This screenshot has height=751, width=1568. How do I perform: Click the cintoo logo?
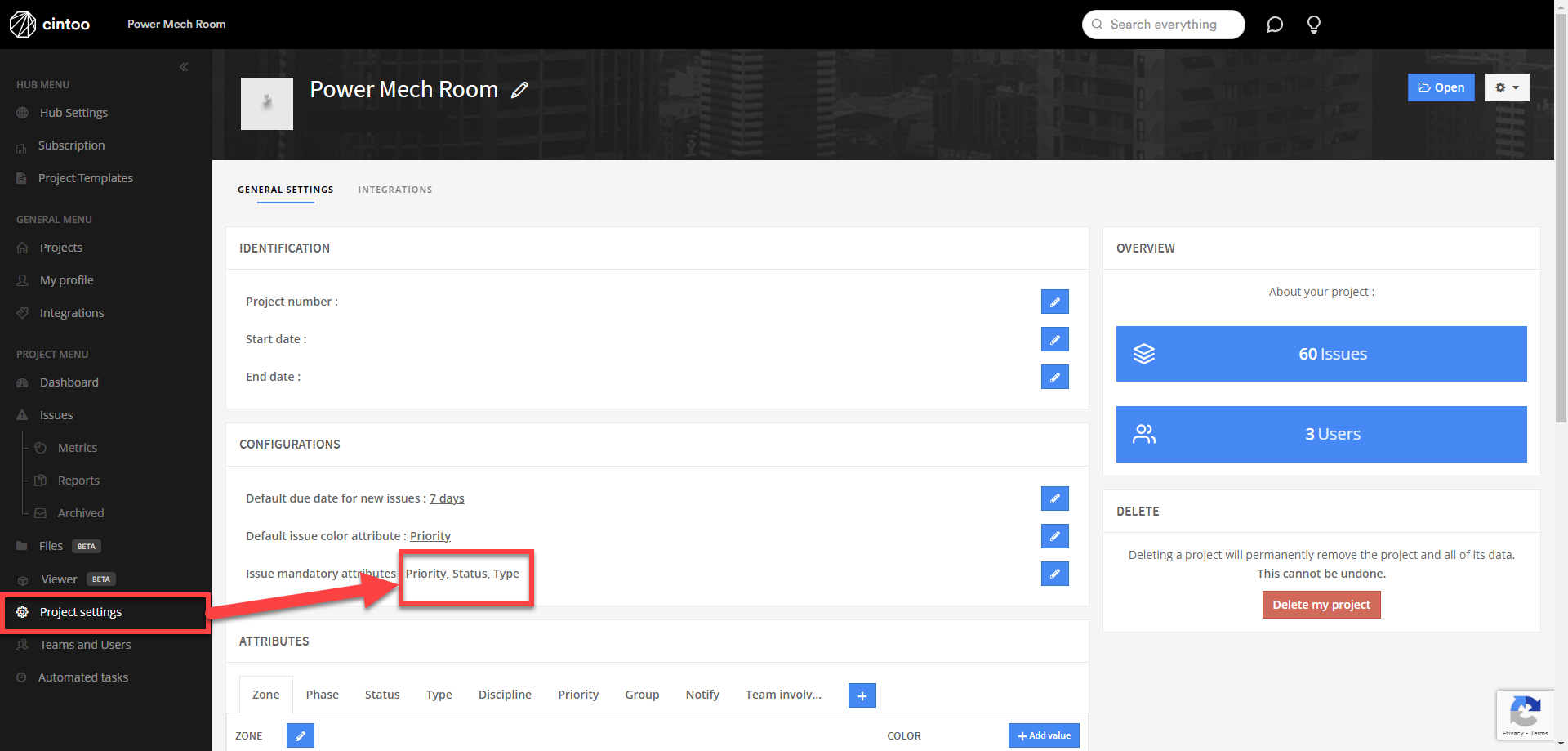point(50,25)
